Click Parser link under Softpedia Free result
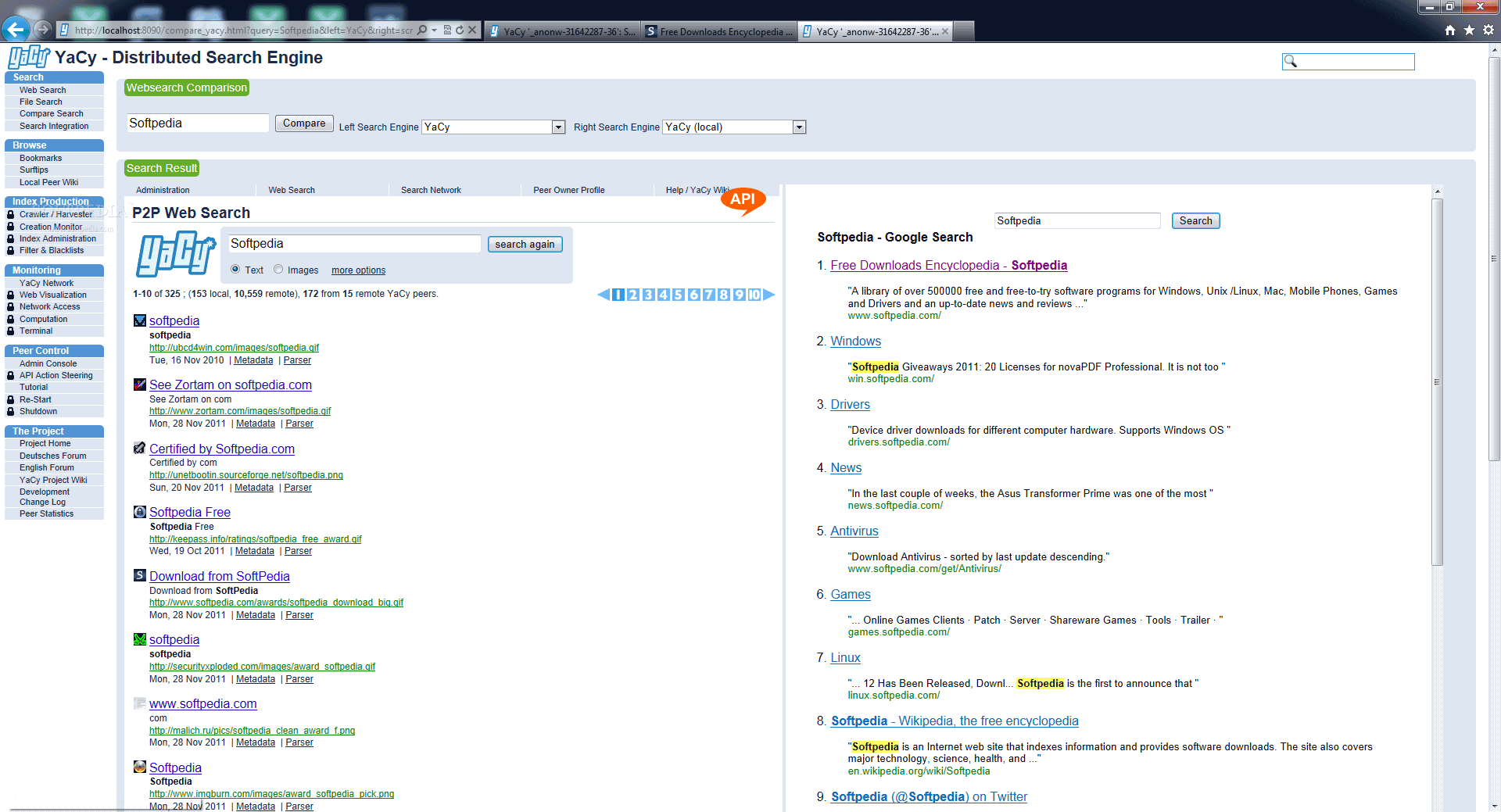The height and width of the screenshot is (812, 1501). tap(298, 551)
